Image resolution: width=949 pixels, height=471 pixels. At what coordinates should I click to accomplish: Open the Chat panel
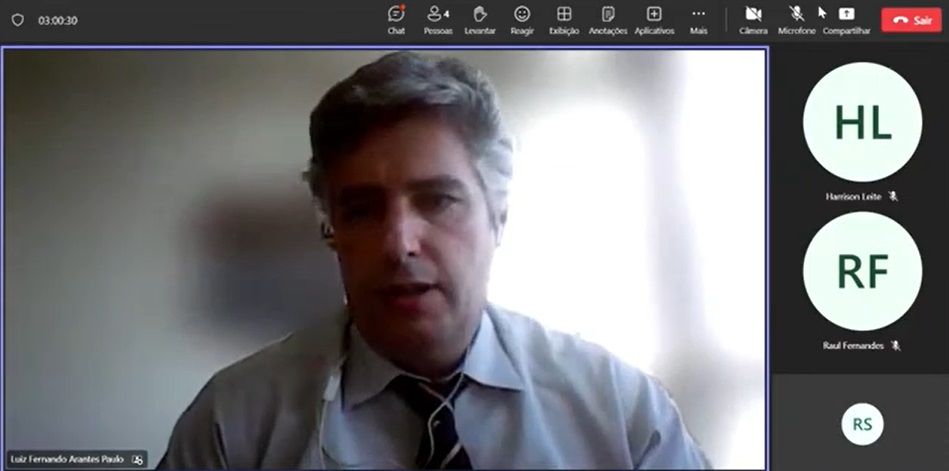point(396,18)
